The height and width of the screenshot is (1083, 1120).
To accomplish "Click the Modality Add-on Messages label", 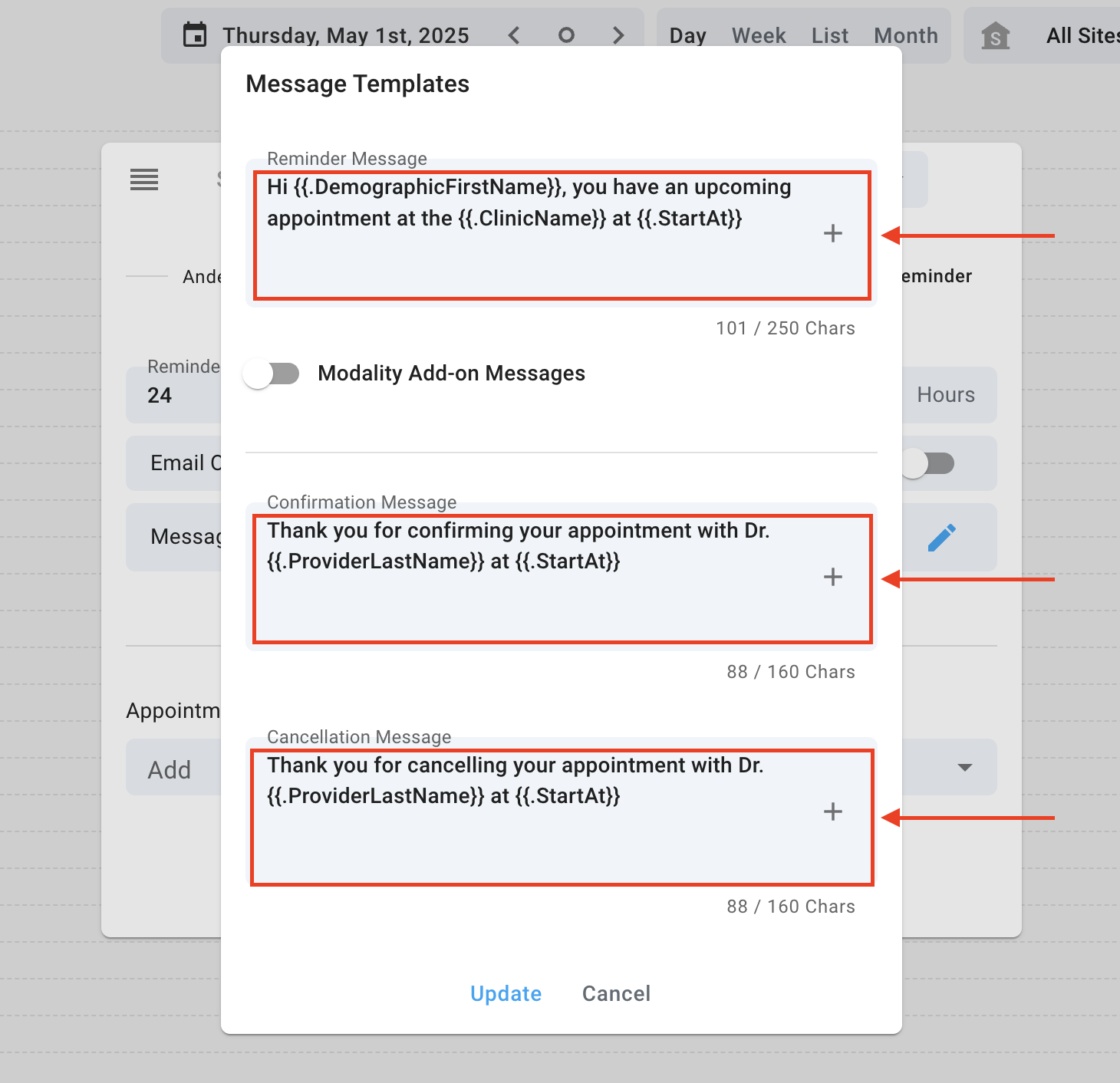I will [452, 374].
